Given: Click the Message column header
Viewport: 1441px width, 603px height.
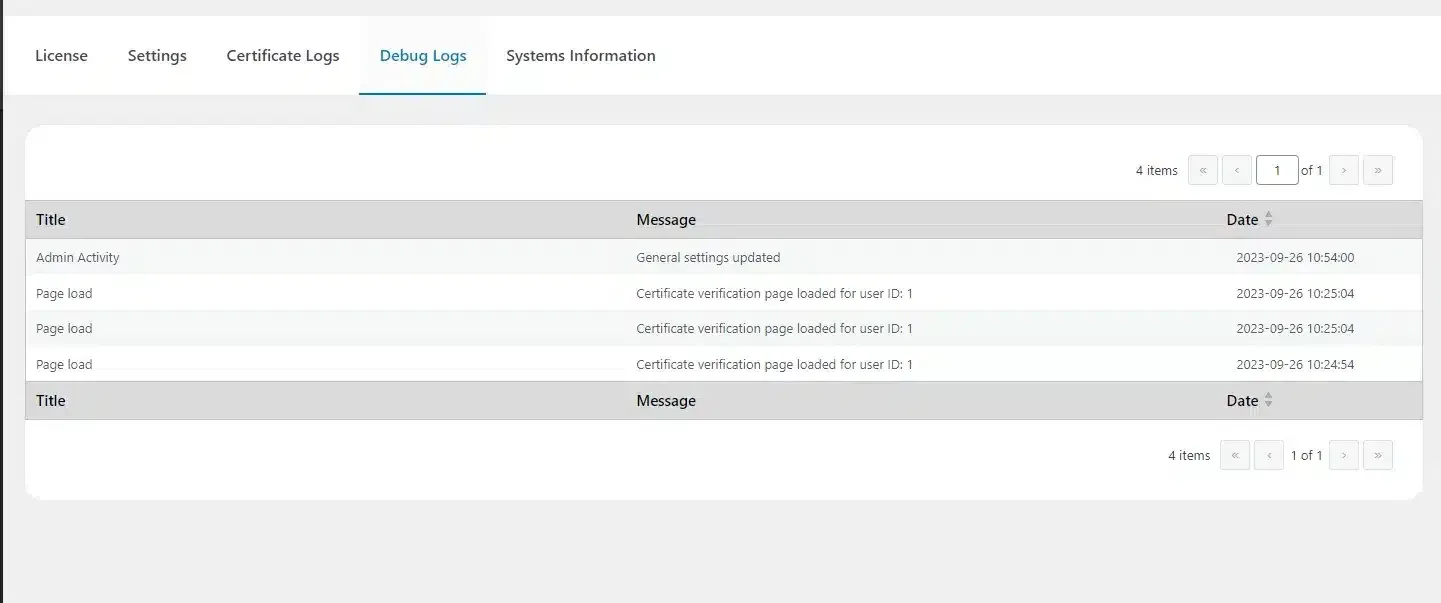Looking at the screenshot, I should click(x=666, y=219).
